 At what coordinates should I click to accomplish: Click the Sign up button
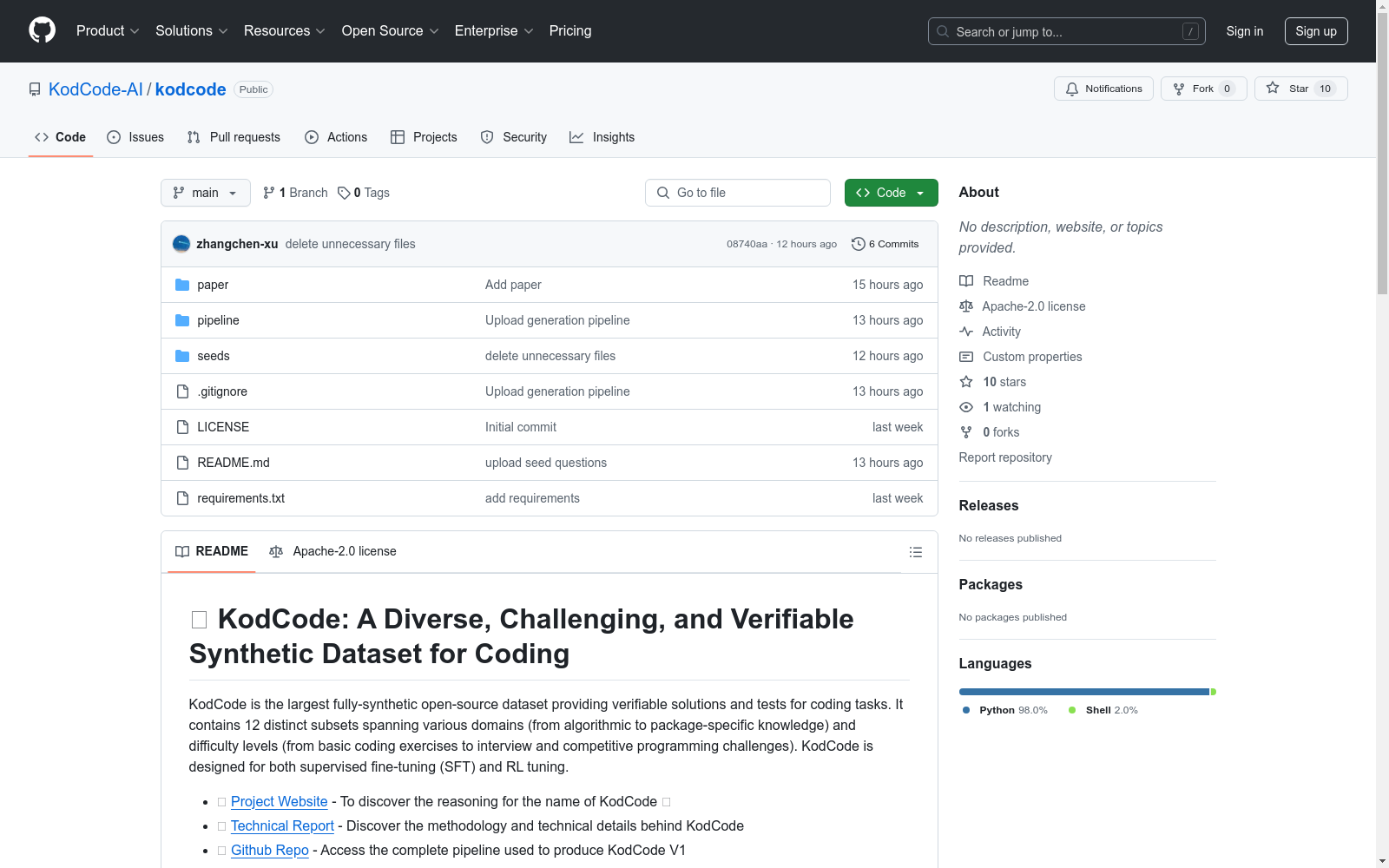coord(1316,31)
